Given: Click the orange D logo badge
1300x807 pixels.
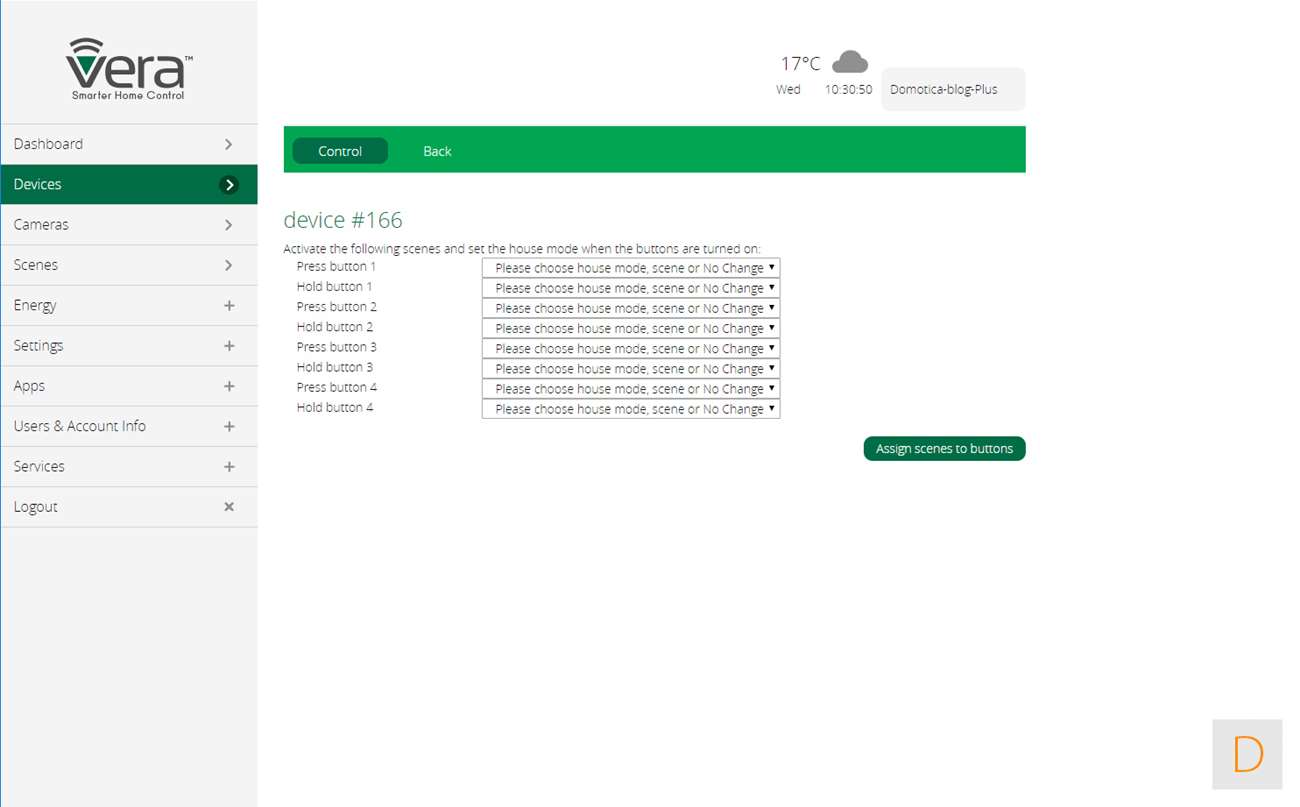Looking at the screenshot, I should 1247,754.
